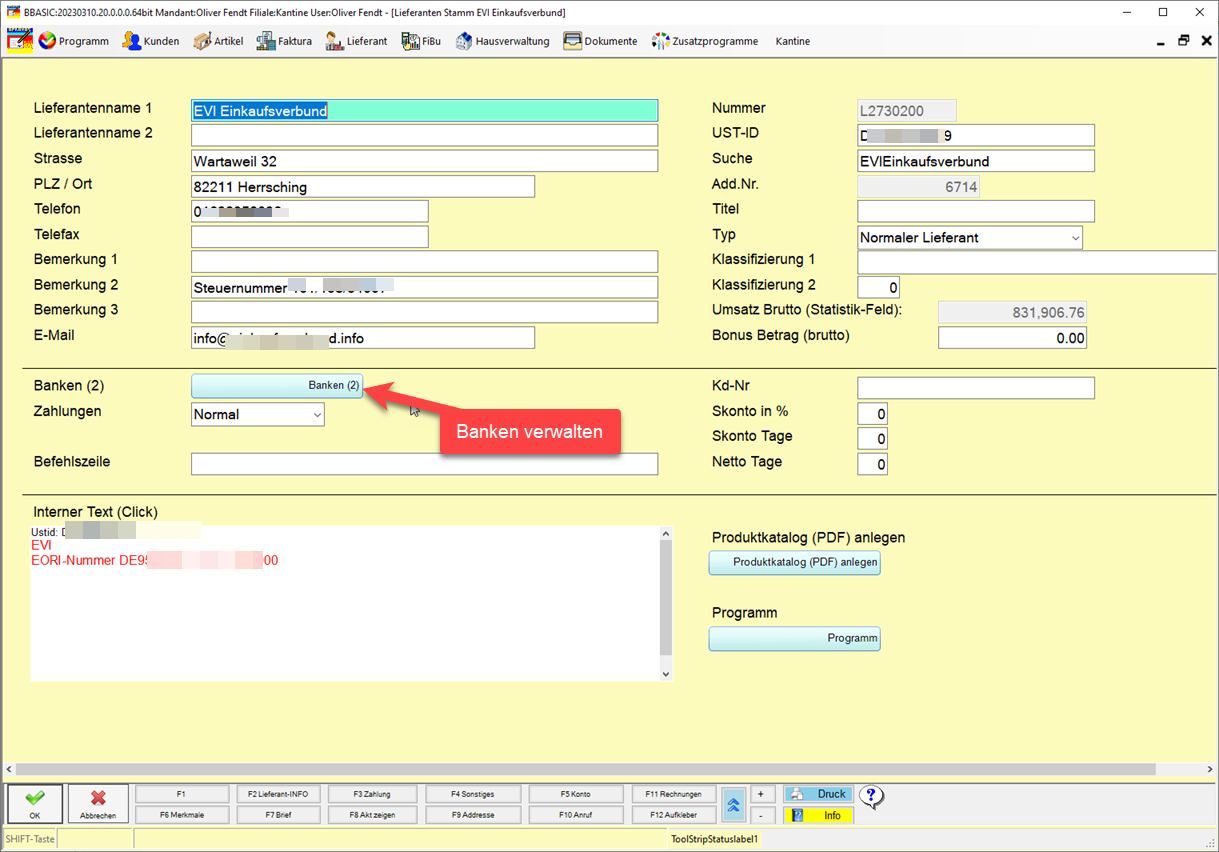Click the Klassifizierung 1 field

click(x=1037, y=262)
